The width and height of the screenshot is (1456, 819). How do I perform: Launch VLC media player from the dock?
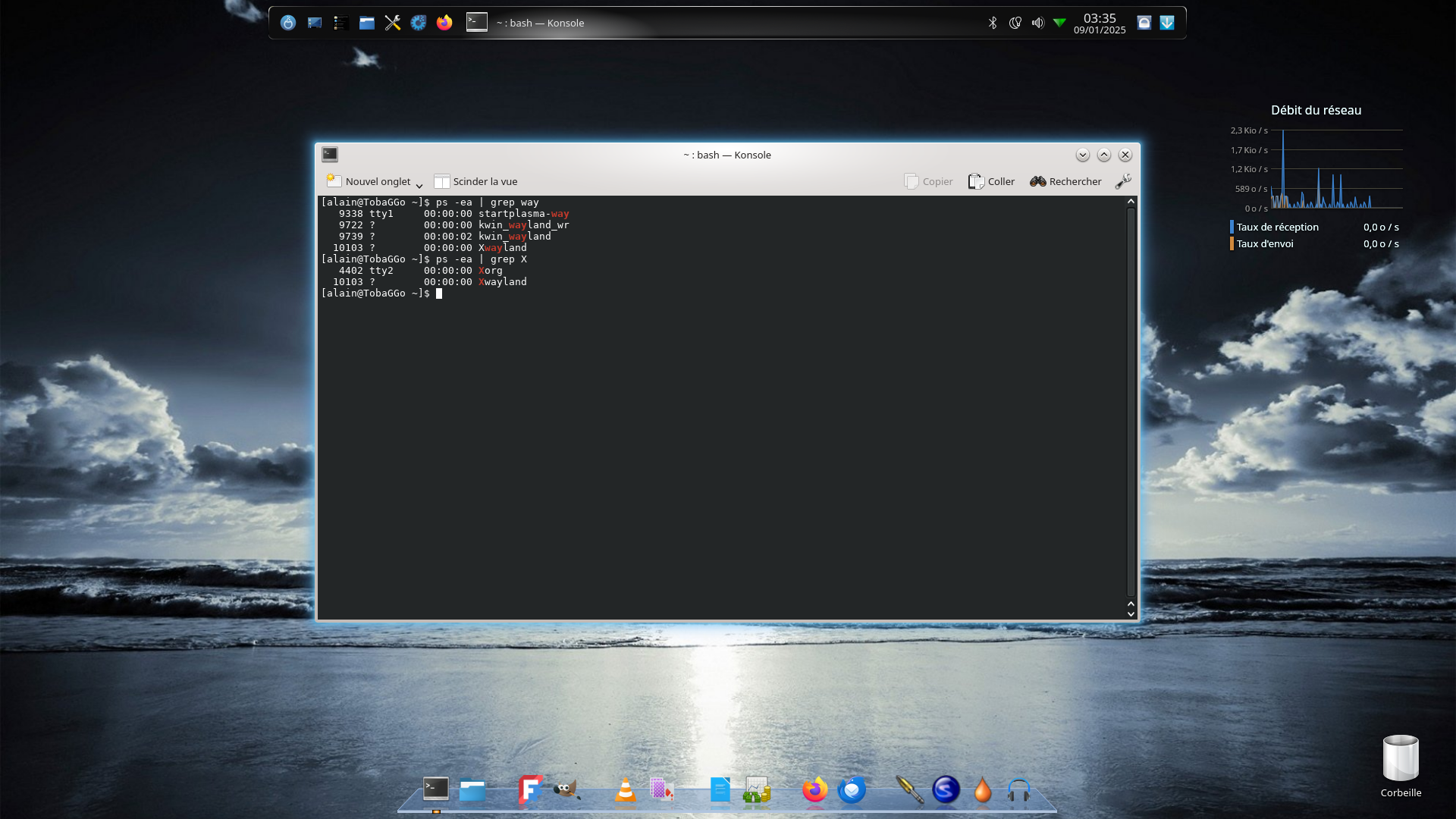point(626,790)
